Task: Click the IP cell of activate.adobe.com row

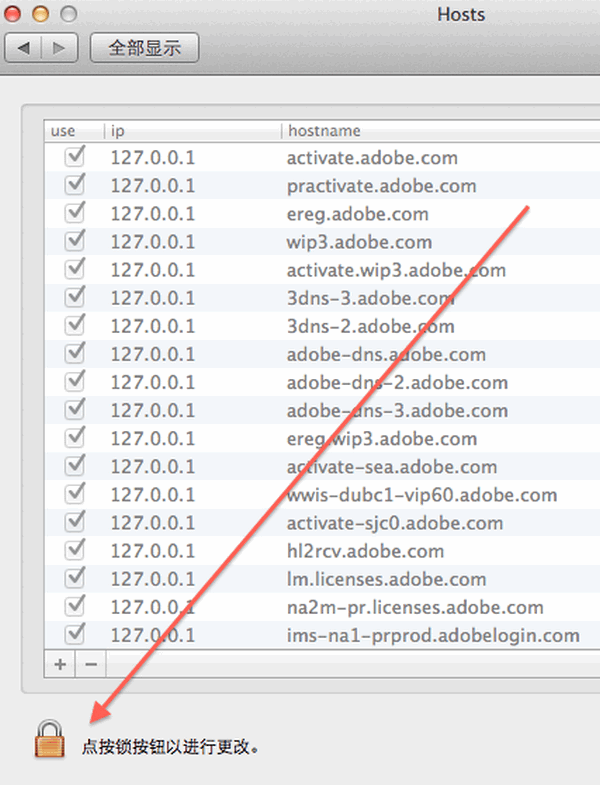Action: [x=152, y=158]
